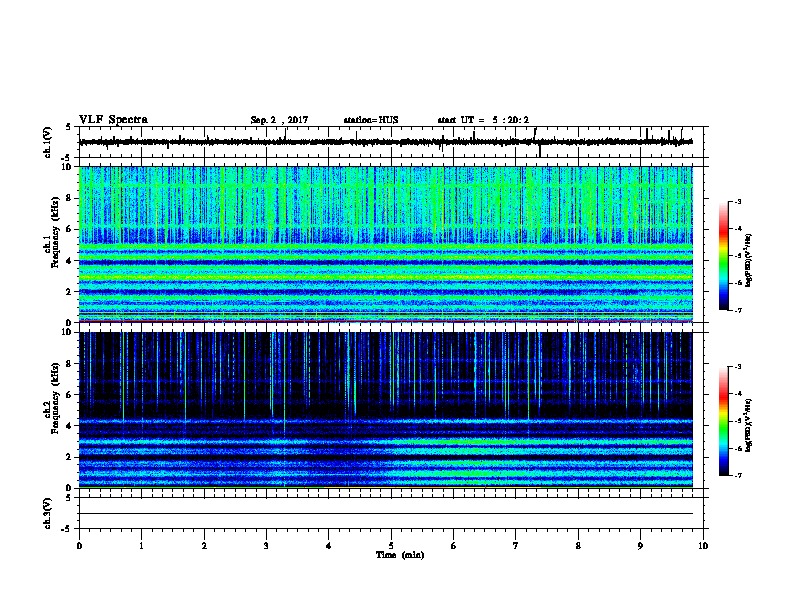Click the date label Sep. 2, 2017
792x612 pixels.
coord(279,120)
